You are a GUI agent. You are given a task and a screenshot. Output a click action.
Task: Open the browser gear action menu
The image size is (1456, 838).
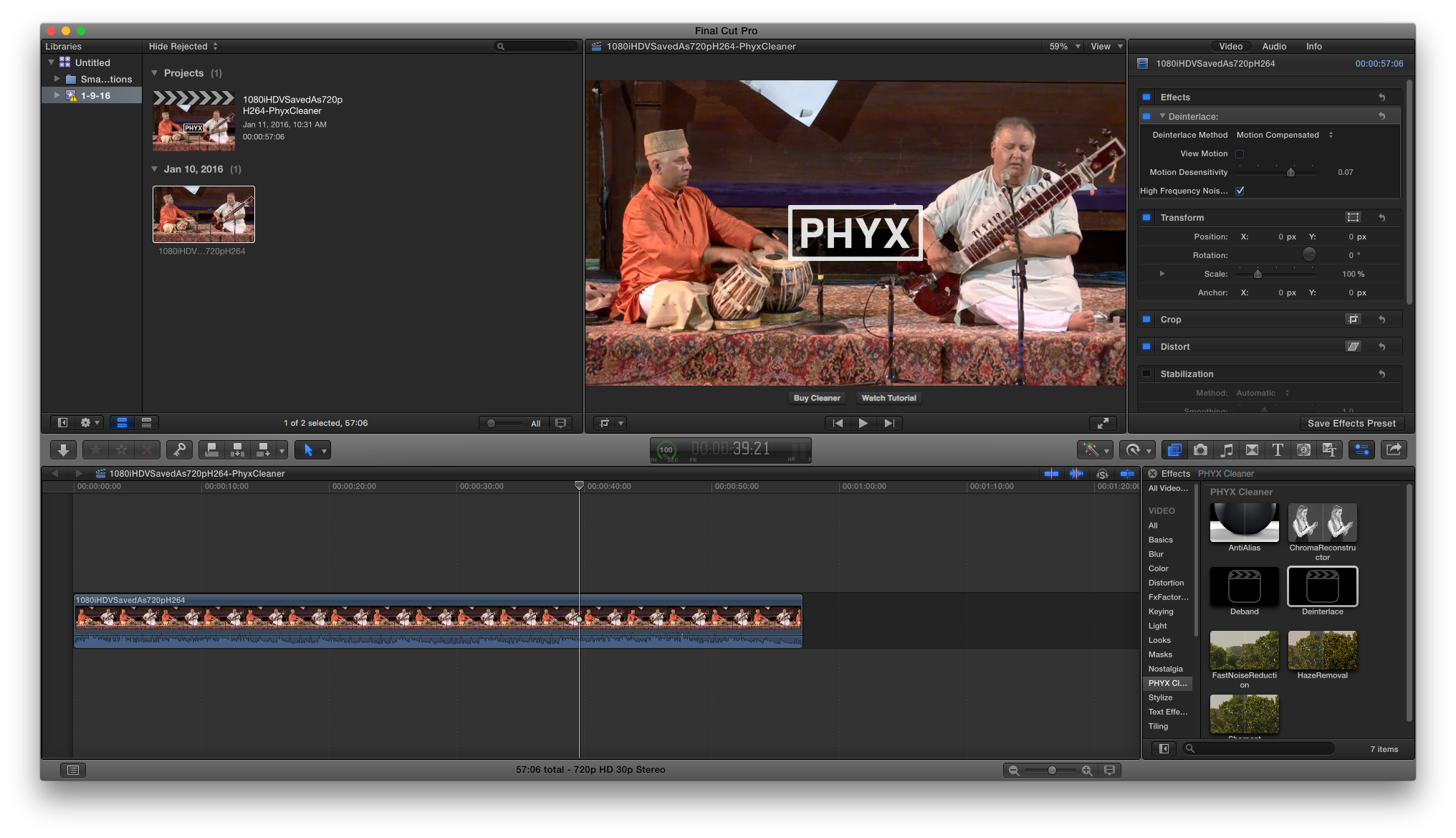click(90, 423)
